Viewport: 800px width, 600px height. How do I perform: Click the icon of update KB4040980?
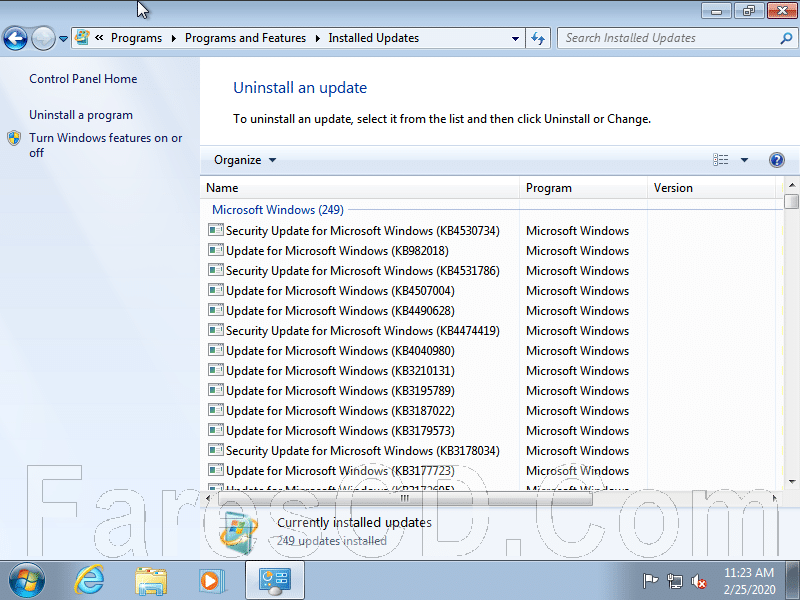point(216,349)
